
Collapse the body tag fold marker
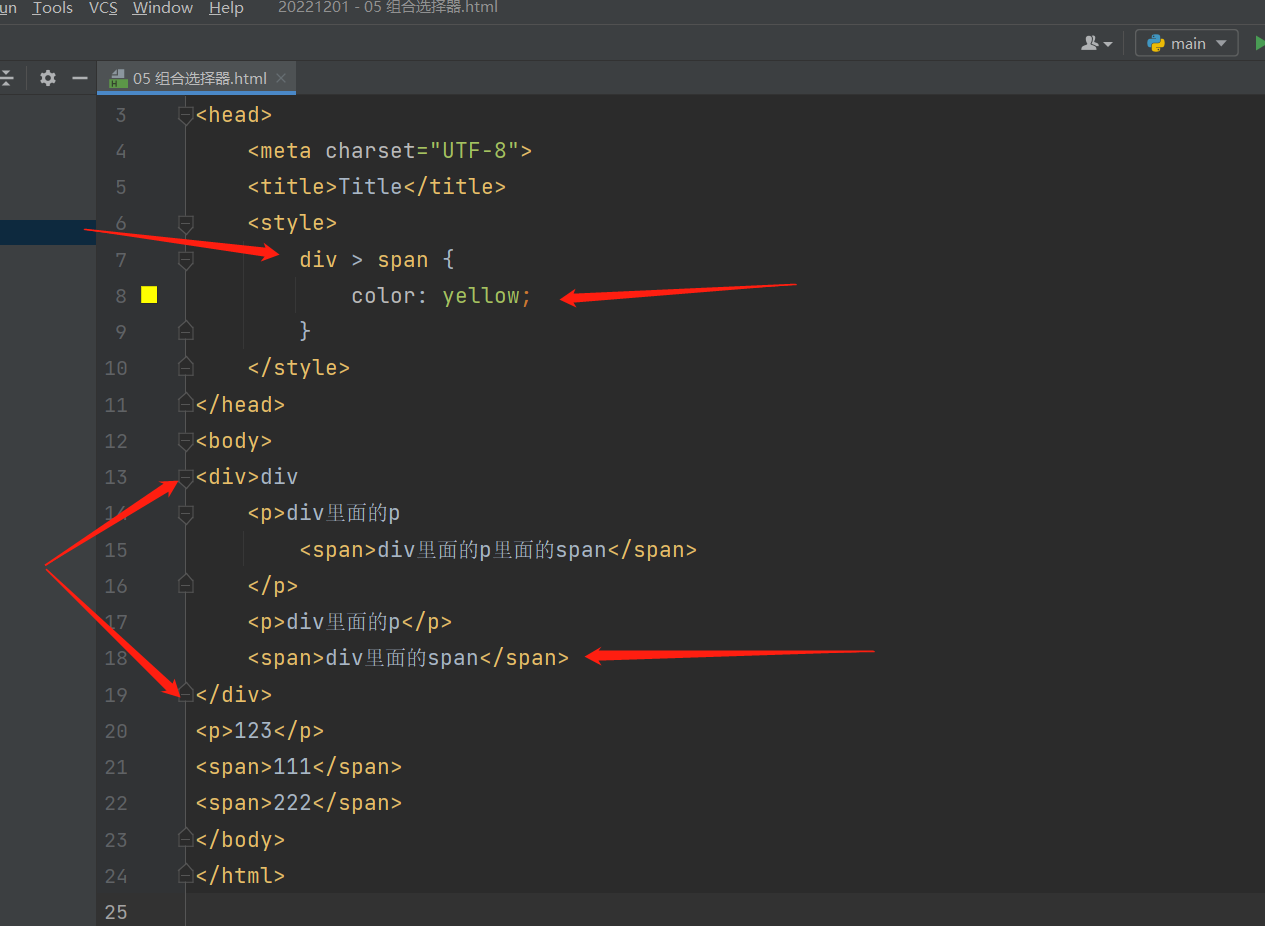coord(185,441)
